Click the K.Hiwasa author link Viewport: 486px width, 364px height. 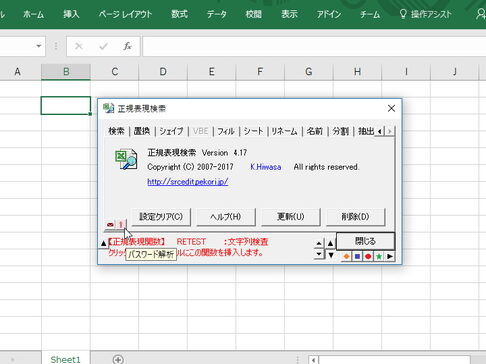266,167
